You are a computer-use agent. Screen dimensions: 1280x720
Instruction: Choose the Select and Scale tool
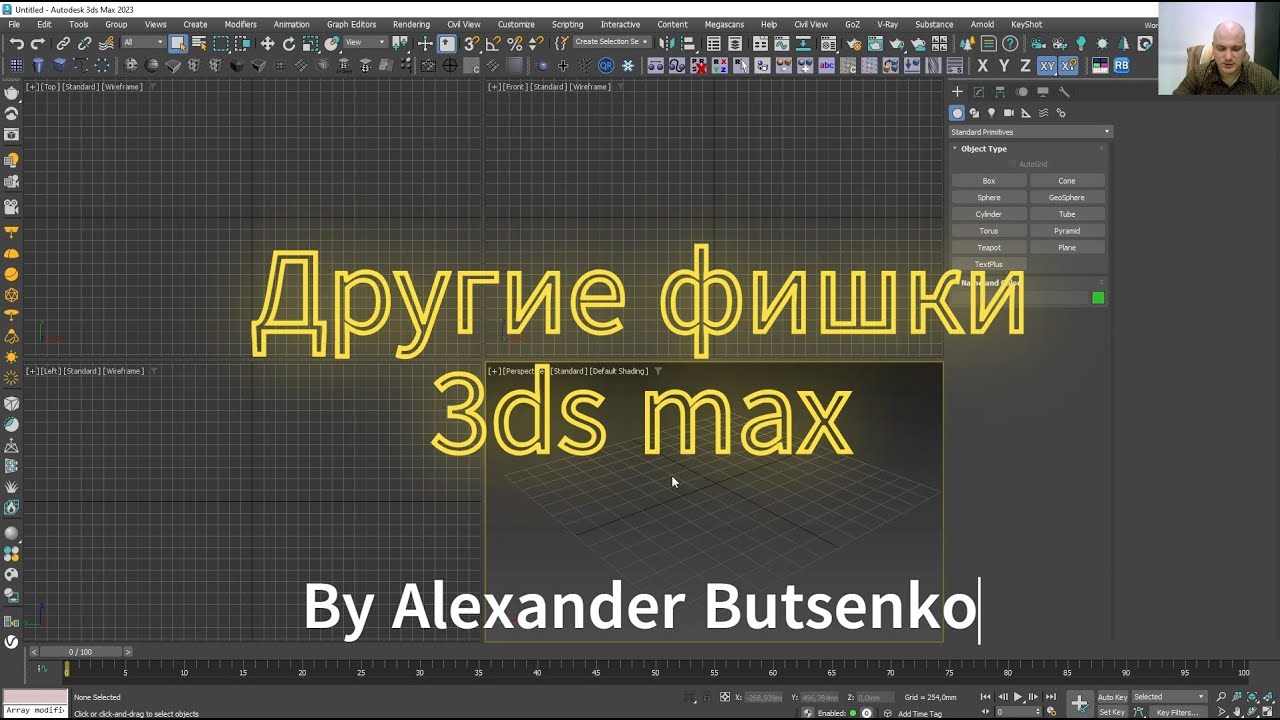310,44
